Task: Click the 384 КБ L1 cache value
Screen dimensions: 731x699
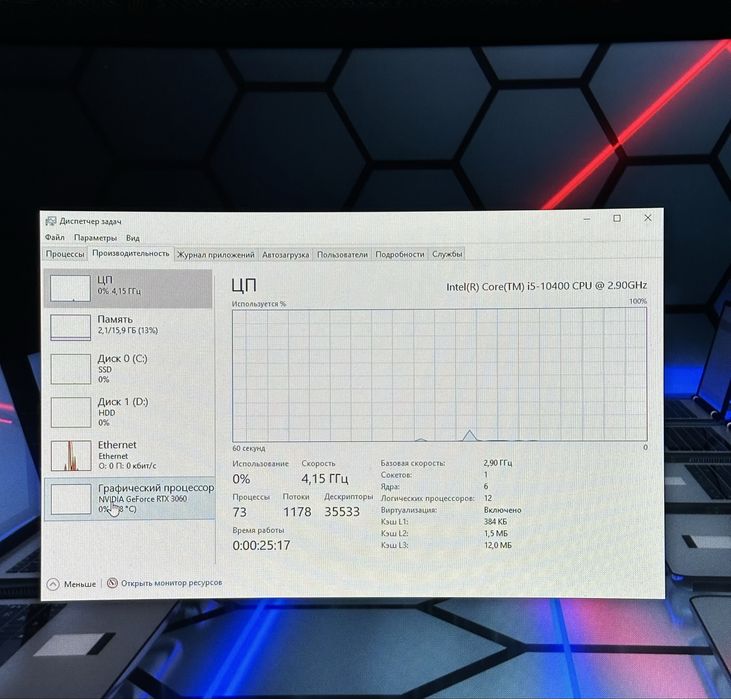Action: [x=495, y=521]
